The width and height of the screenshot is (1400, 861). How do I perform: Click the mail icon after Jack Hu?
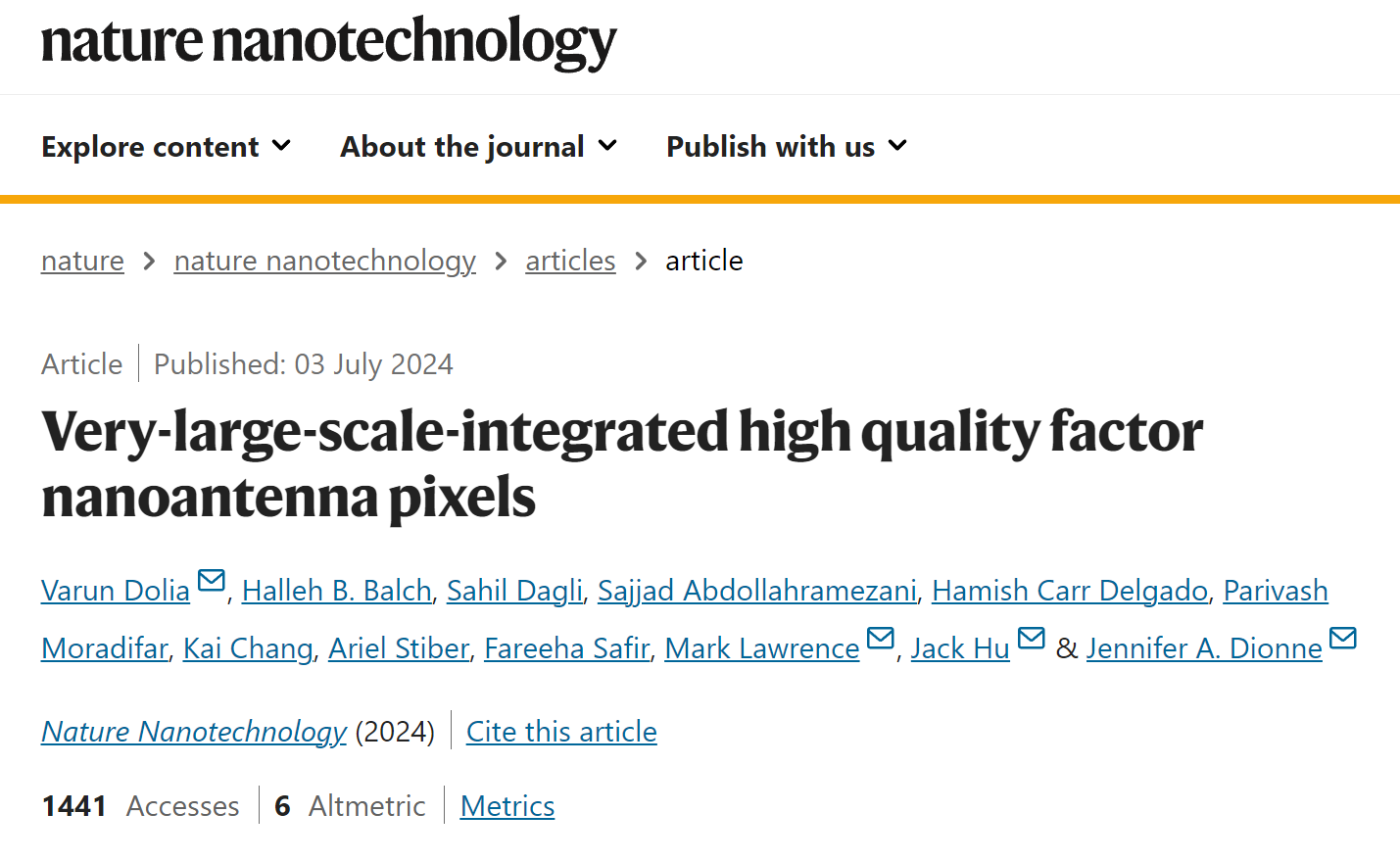pyautogui.click(x=1032, y=639)
